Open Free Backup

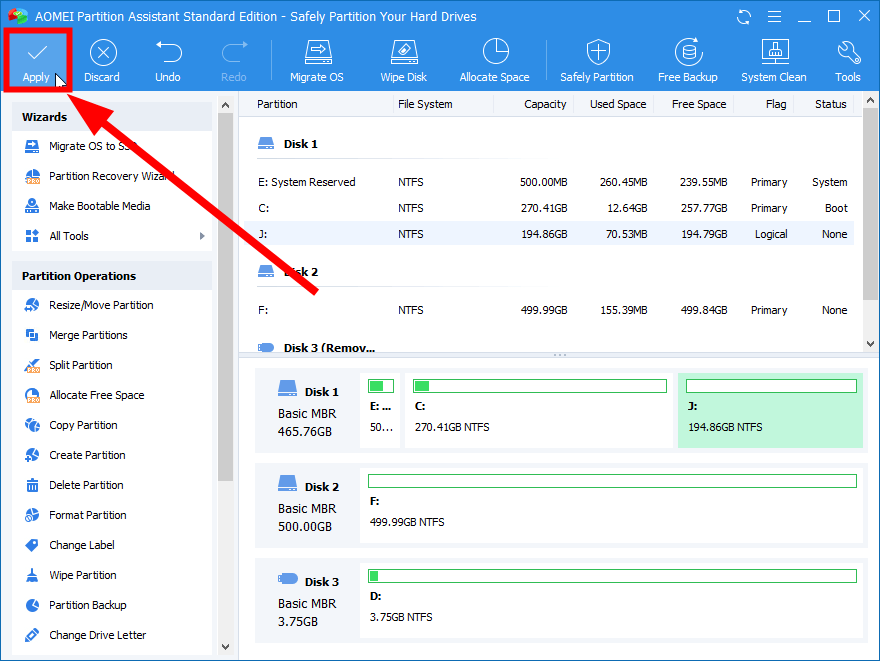coord(688,61)
